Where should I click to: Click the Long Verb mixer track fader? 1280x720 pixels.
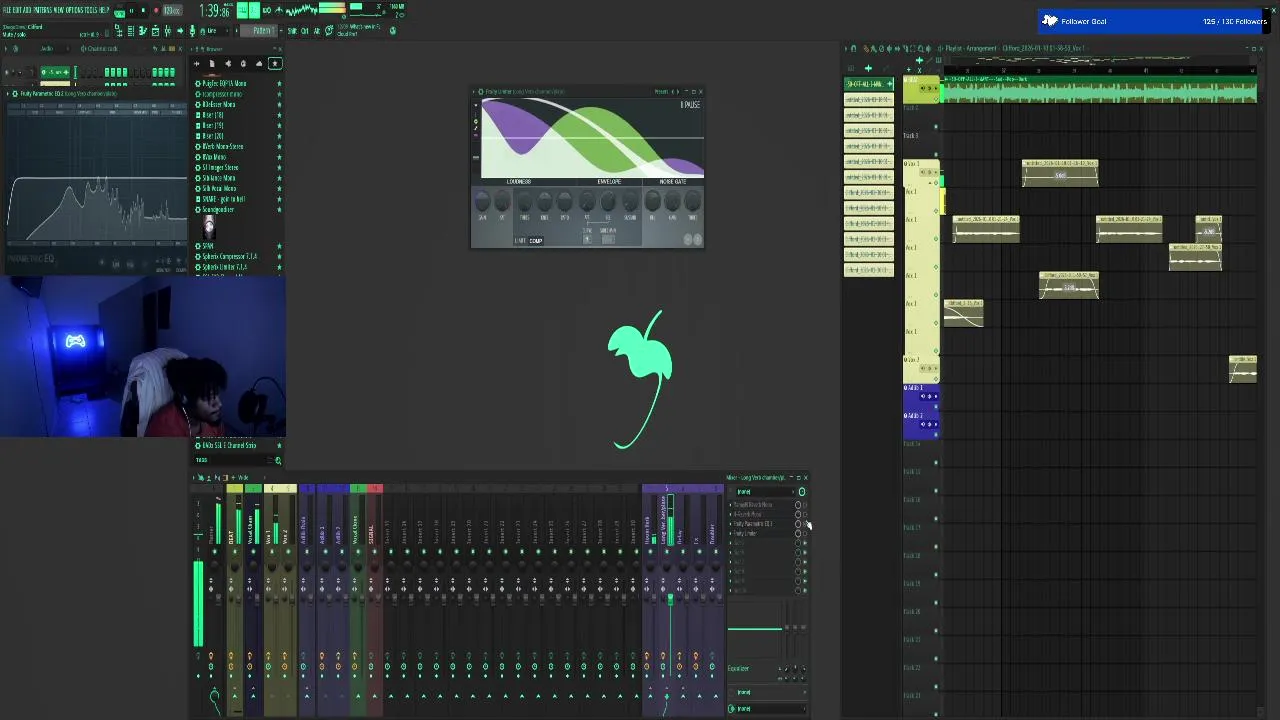[x=670, y=599]
